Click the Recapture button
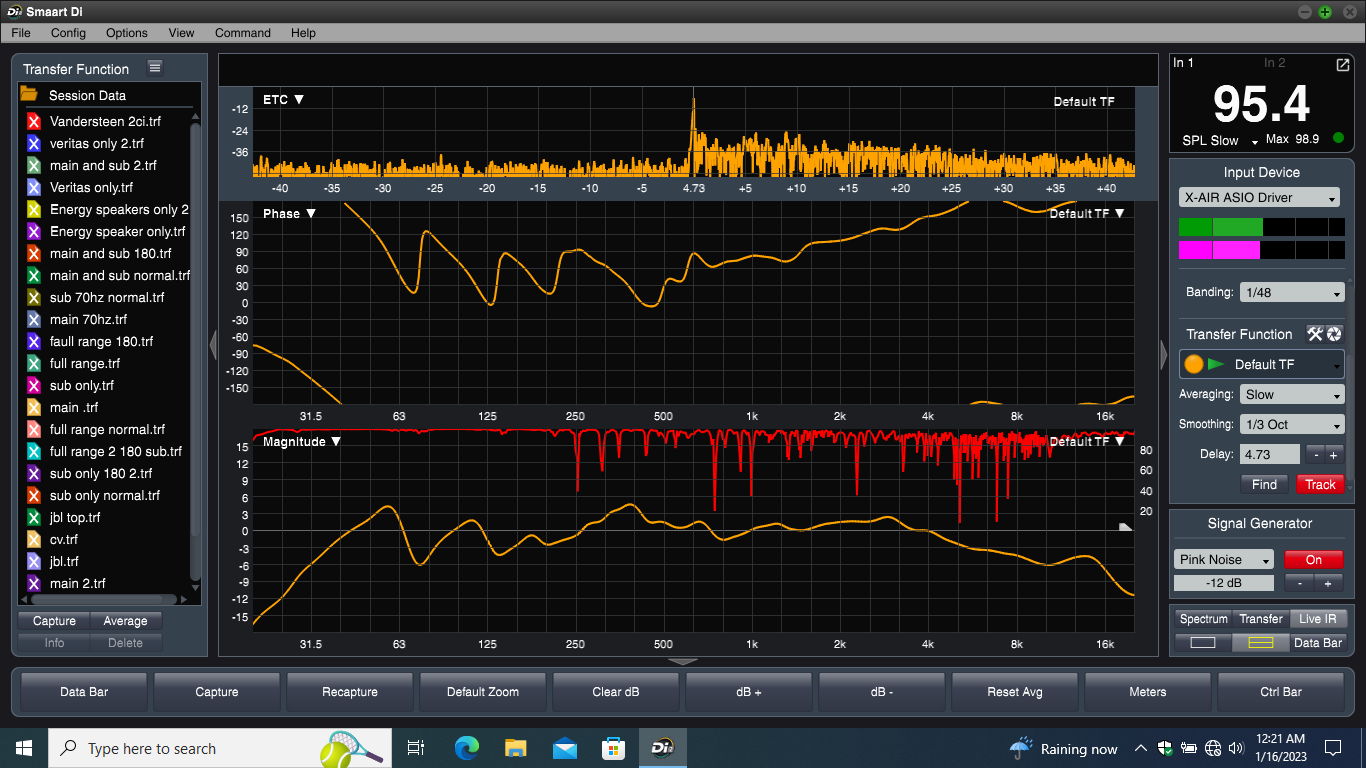1366x768 pixels. (350, 691)
